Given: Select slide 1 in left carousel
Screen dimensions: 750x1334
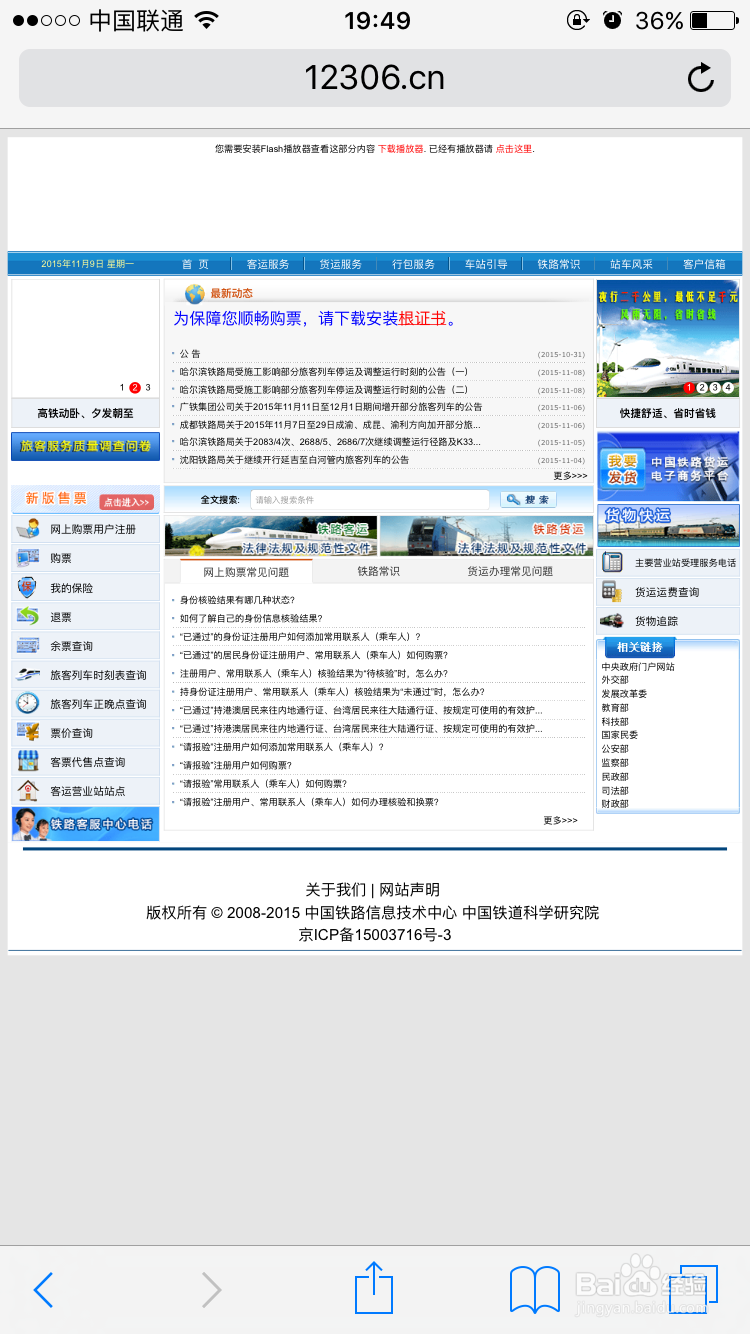Looking at the screenshot, I should click(122, 387).
